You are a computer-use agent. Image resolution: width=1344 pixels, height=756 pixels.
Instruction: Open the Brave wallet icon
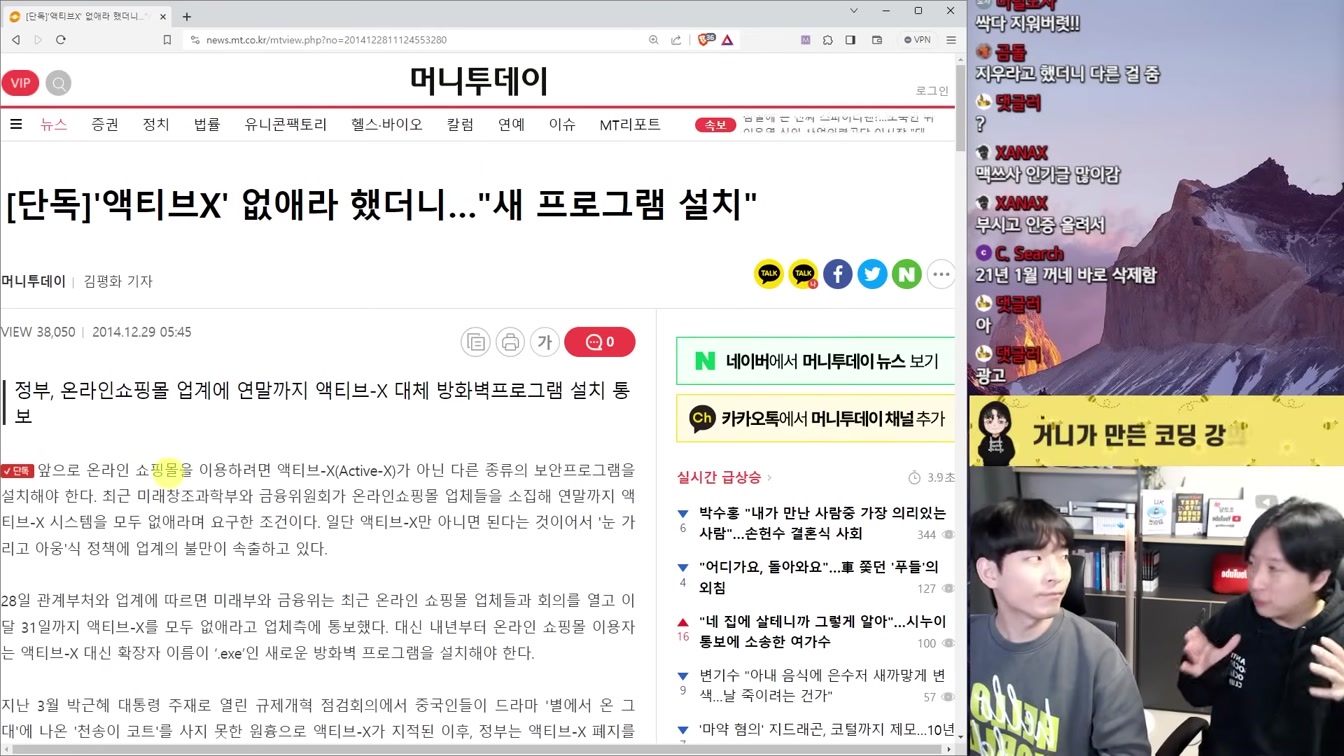pos(877,40)
